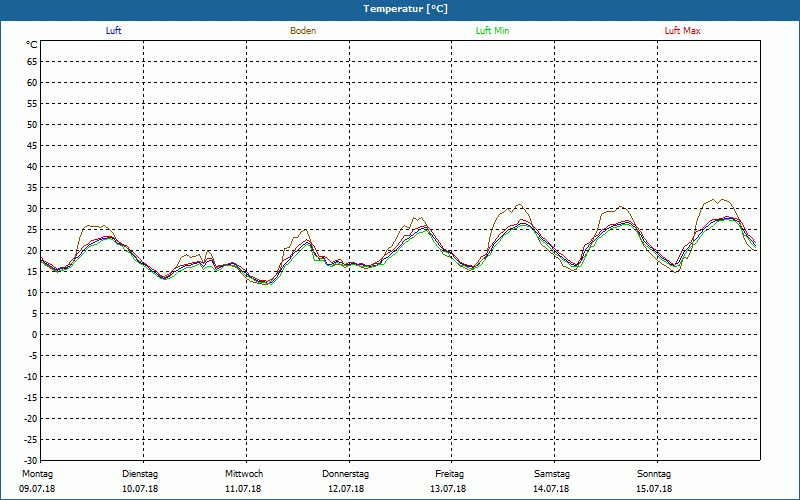Click the date 09.07.18
The height and width of the screenshot is (500, 800).
37,489
